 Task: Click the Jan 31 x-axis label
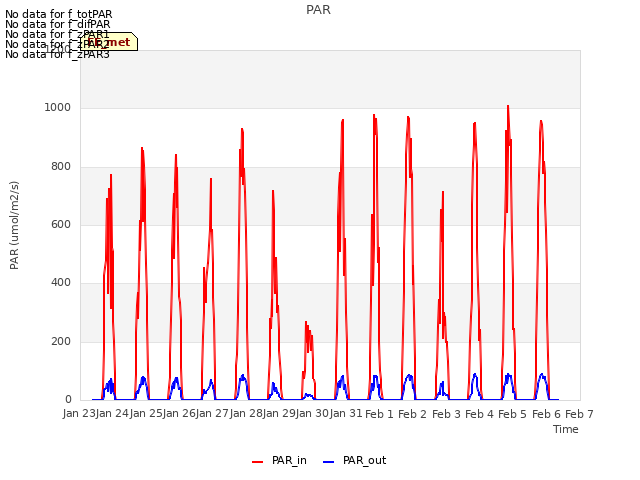346,413
